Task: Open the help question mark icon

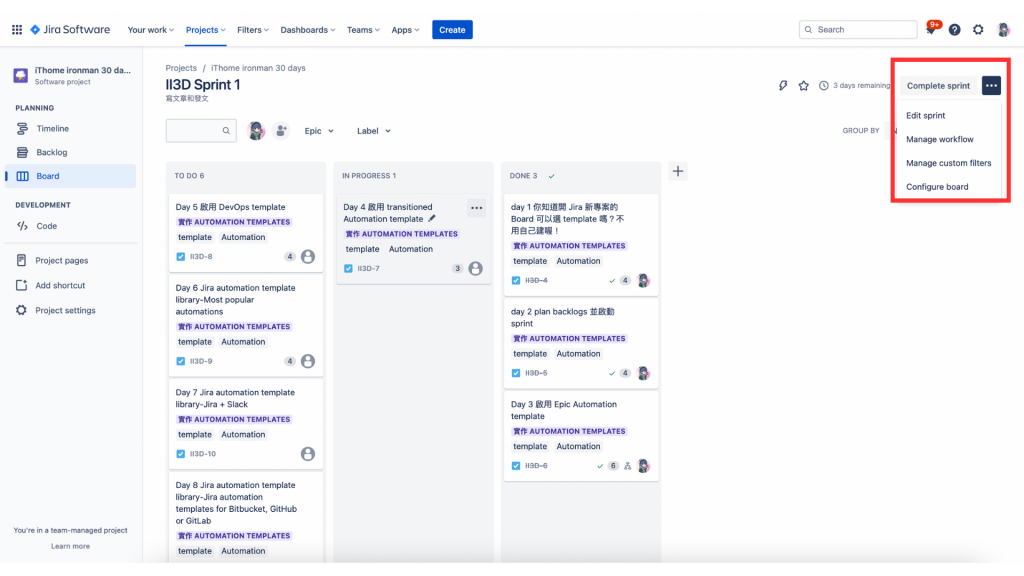Action: coord(954,29)
